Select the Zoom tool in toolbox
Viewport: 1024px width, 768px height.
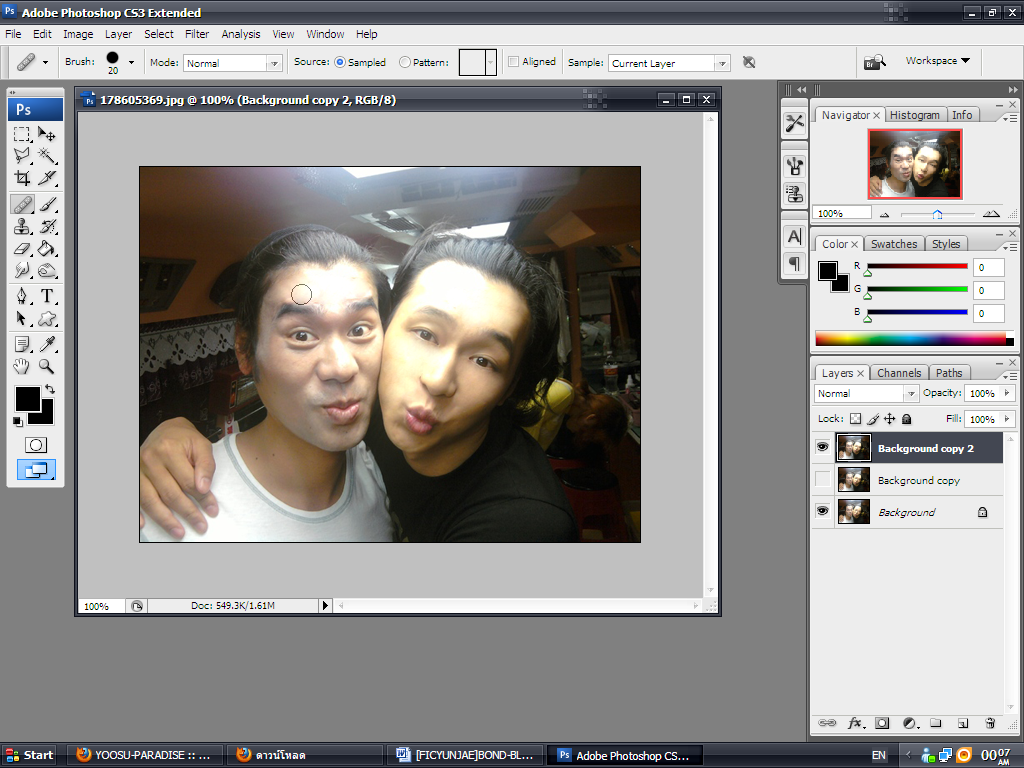tap(47, 367)
